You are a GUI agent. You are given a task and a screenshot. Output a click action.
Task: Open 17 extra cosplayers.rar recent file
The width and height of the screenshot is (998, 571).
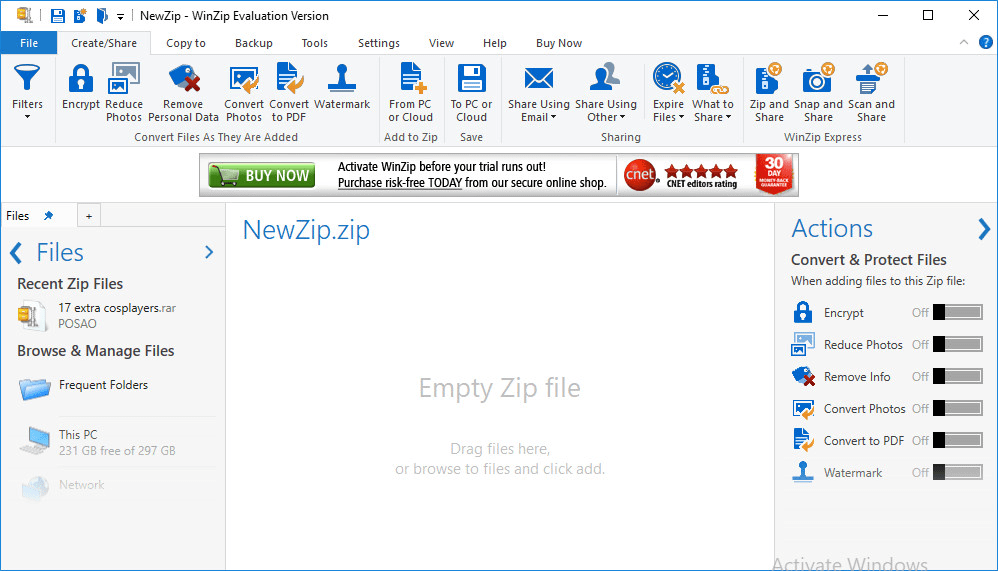tap(116, 315)
